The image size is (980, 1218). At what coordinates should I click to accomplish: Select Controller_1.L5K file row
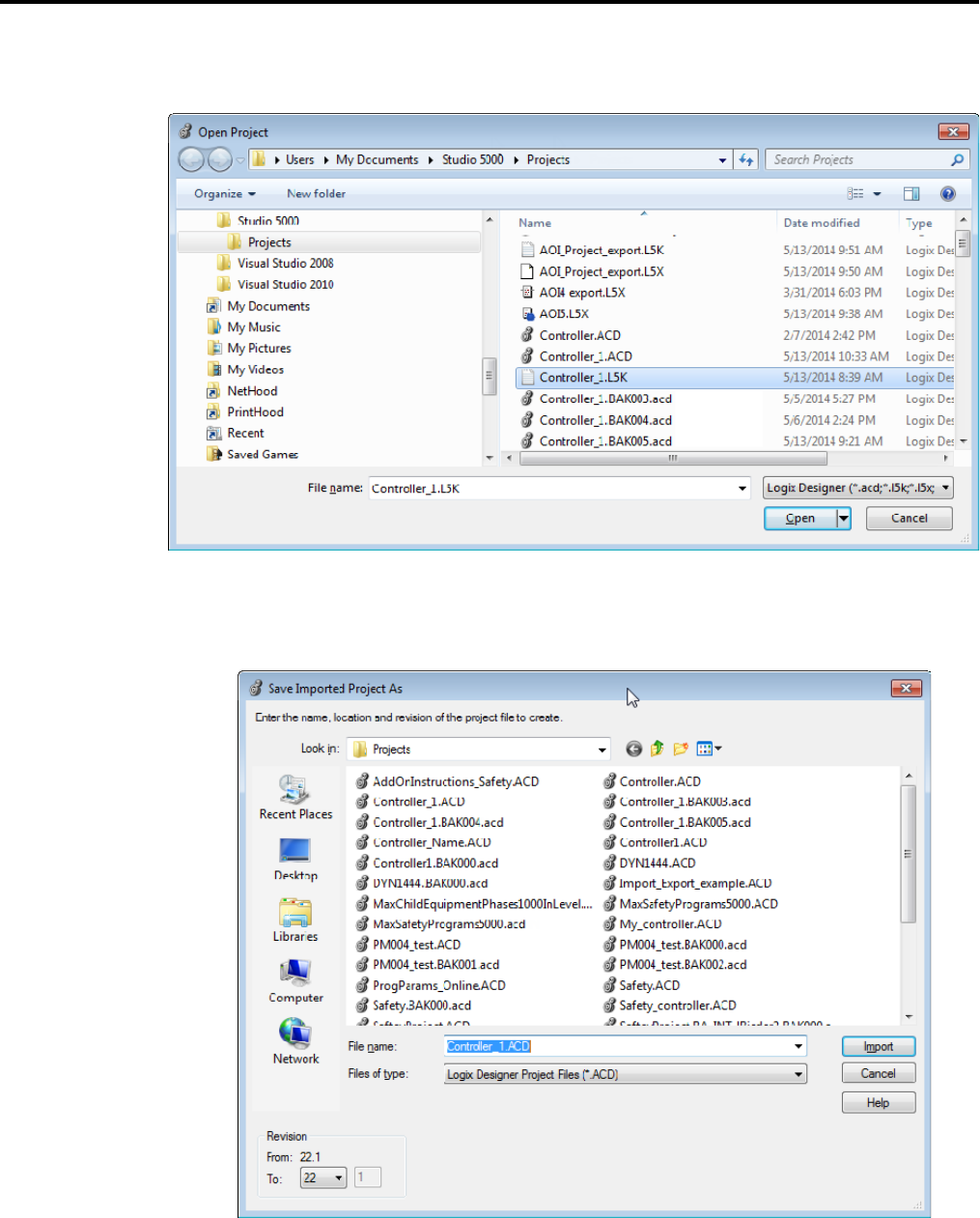[735, 378]
